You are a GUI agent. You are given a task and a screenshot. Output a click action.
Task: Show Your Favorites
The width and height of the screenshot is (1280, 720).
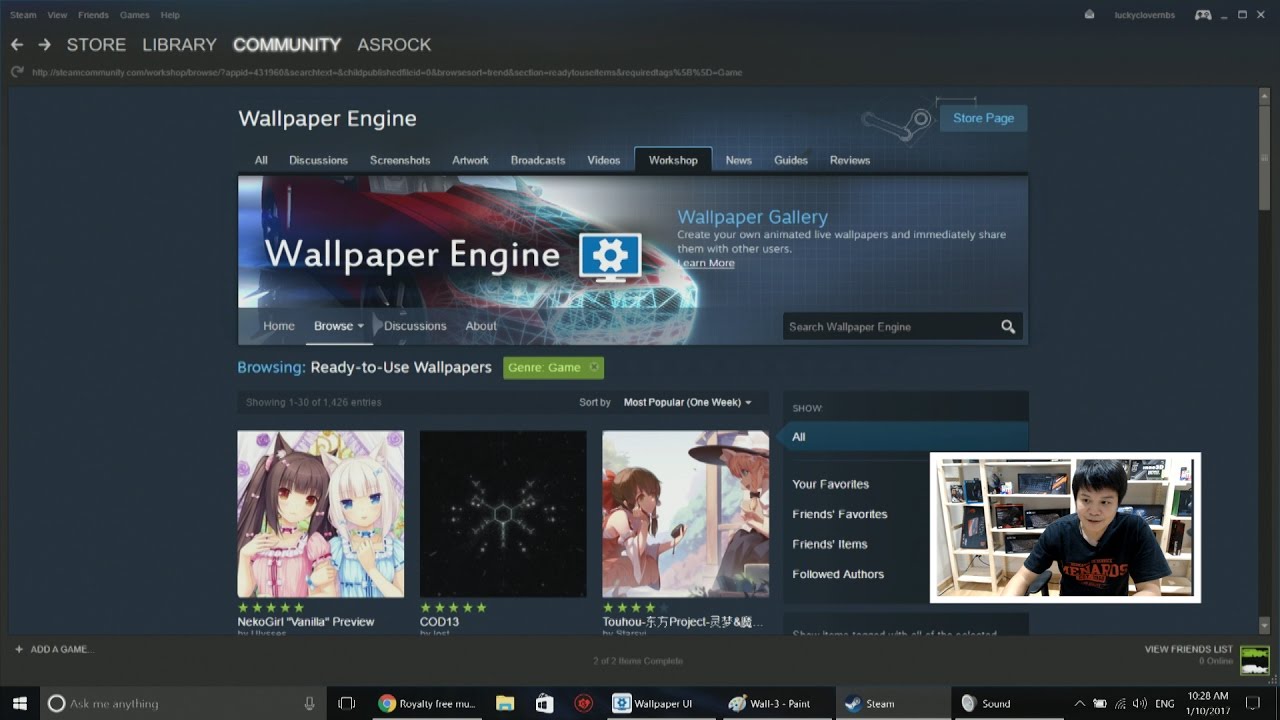tap(831, 484)
